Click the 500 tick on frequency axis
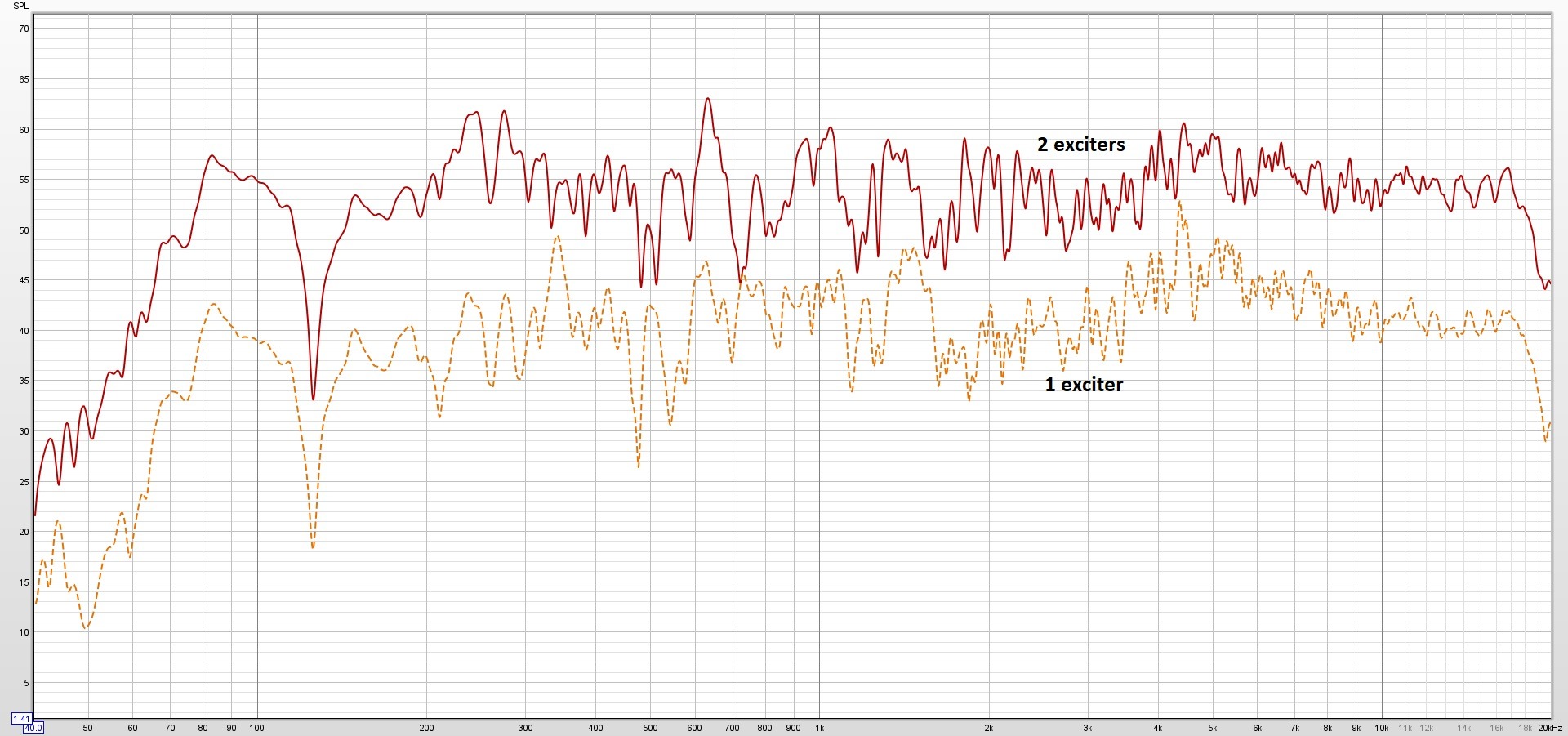 coord(650,728)
